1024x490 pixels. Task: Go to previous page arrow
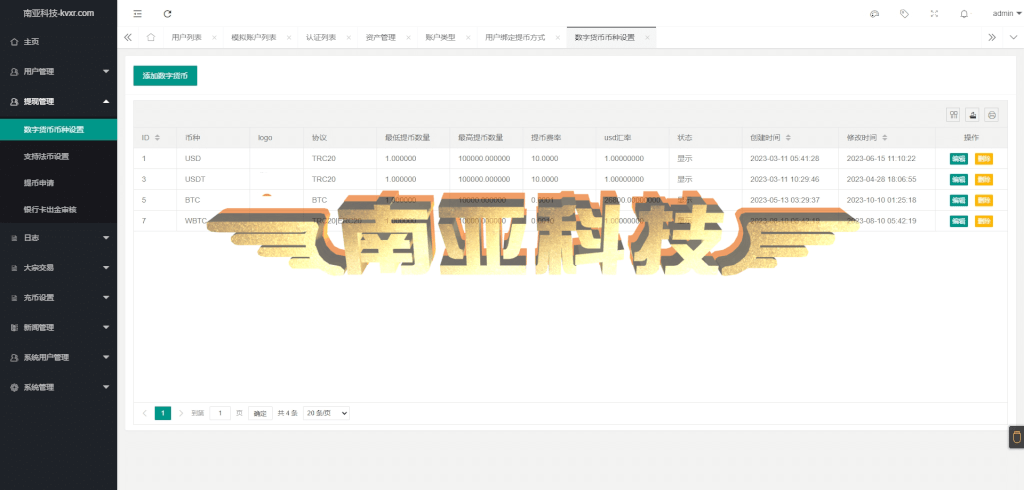[x=144, y=413]
